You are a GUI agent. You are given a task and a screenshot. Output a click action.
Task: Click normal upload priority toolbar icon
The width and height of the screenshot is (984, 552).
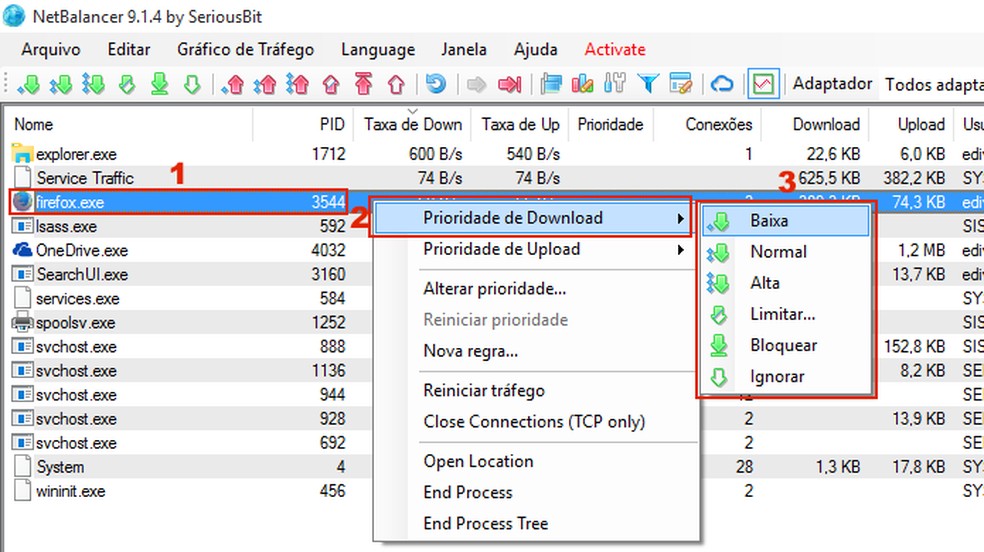click(x=265, y=83)
